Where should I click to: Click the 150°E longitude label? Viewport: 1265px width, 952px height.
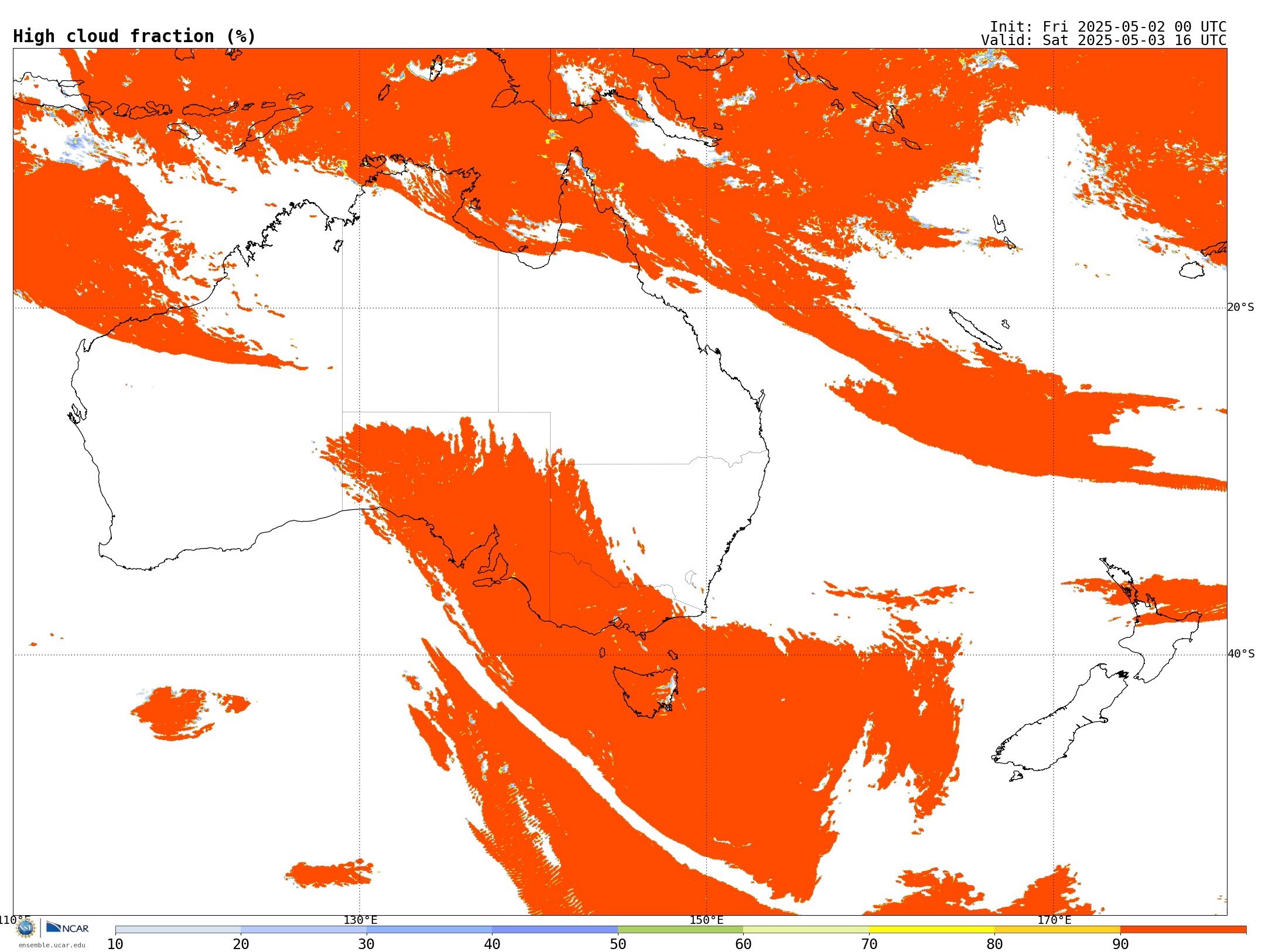[706, 920]
